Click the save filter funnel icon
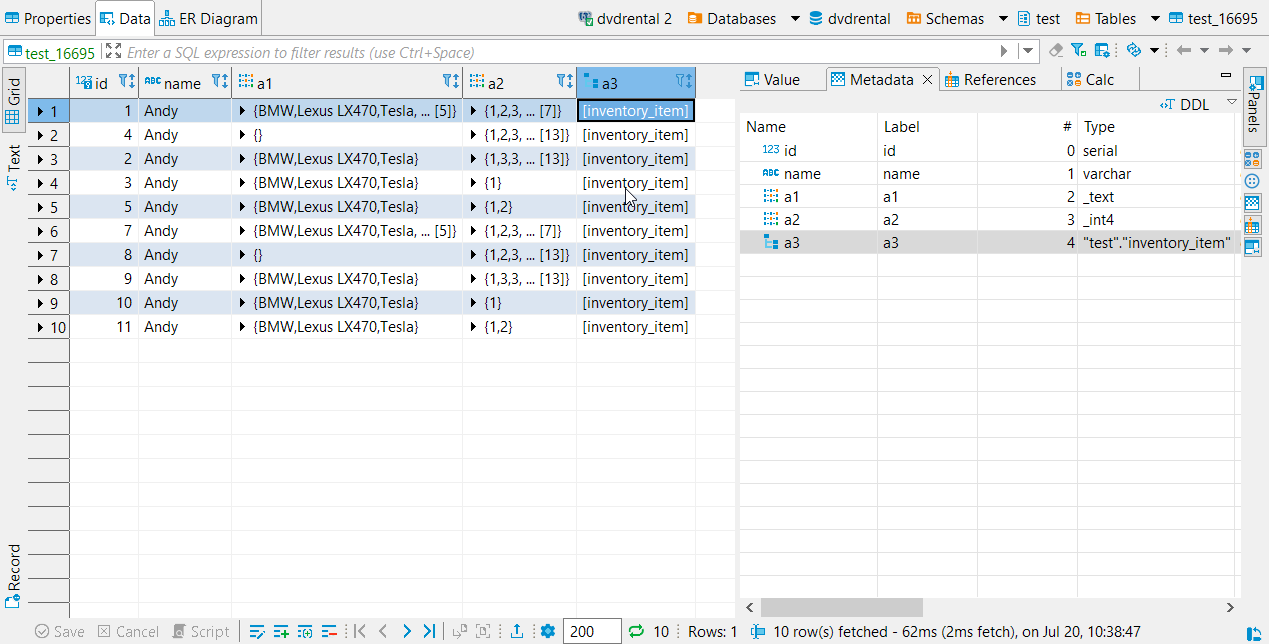The image size is (1269, 644). [1078, 50]
